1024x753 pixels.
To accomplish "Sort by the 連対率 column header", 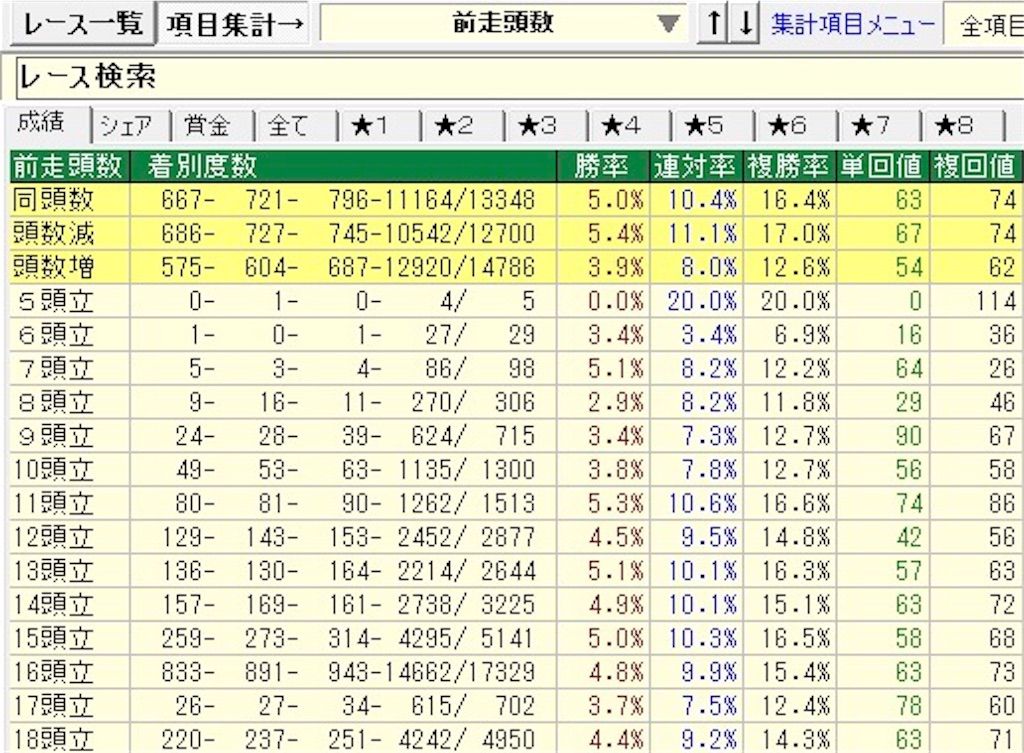I will point(697,167).
